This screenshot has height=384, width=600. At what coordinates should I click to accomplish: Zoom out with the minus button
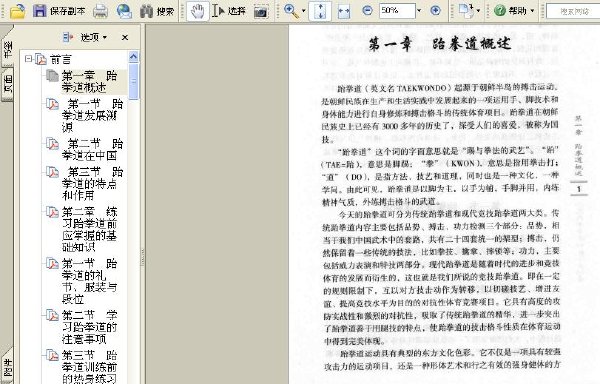[367, 10]
